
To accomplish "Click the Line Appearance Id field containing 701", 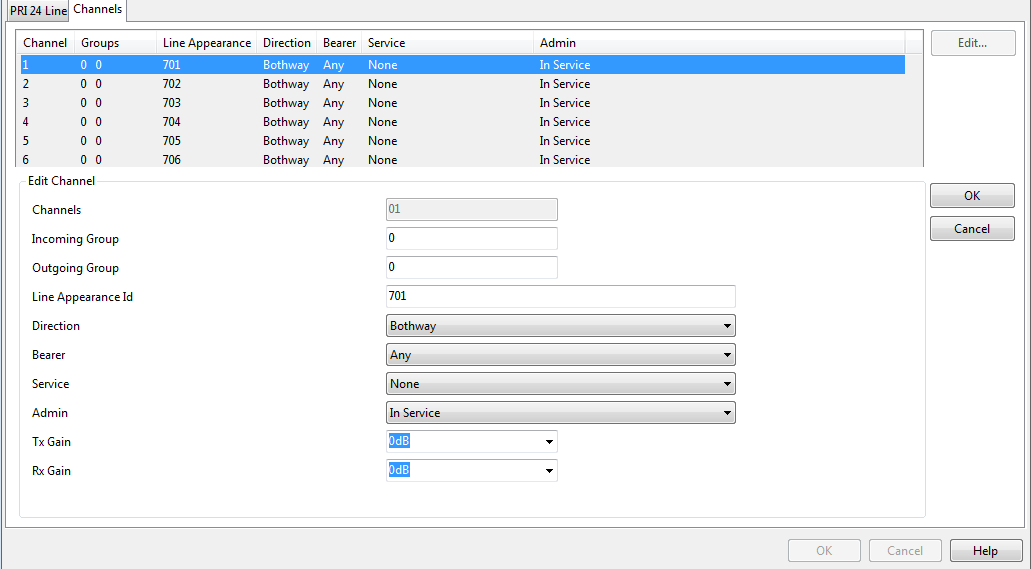I will [560, 296].
